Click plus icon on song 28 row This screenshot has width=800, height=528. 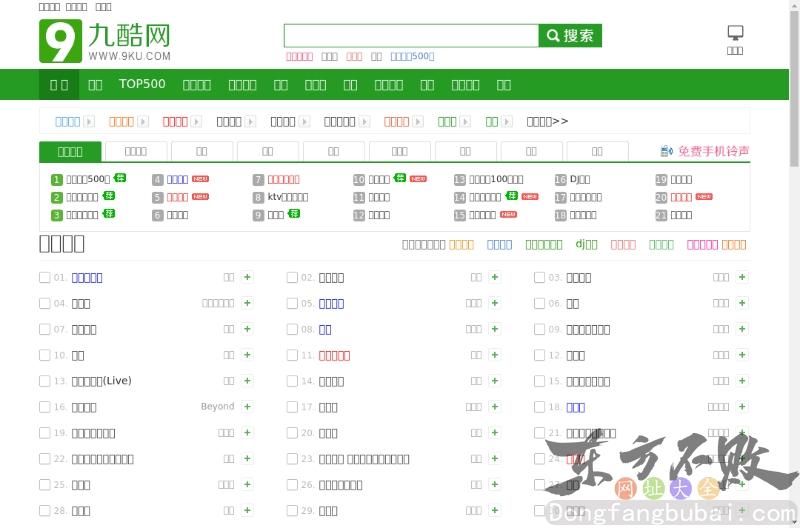point(247,510)
